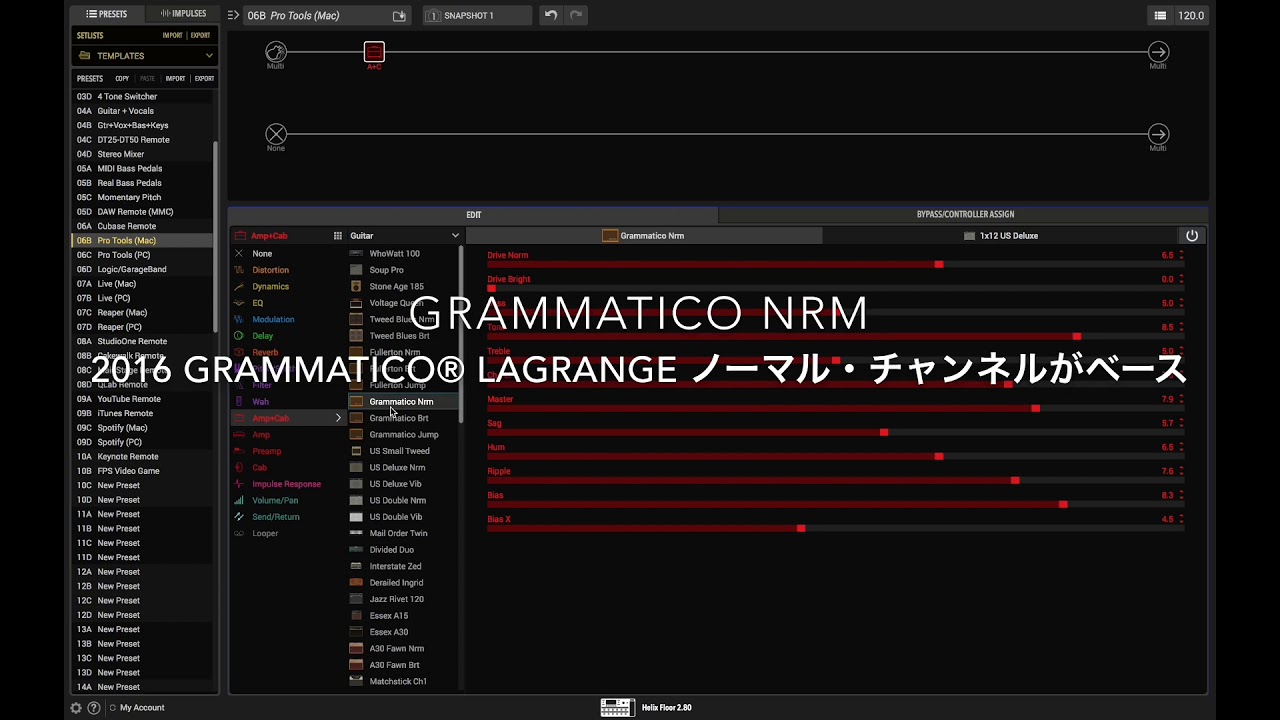Click Import in the Setlists header
Screen dimensions: 1280x720
[x=173, y=36]
